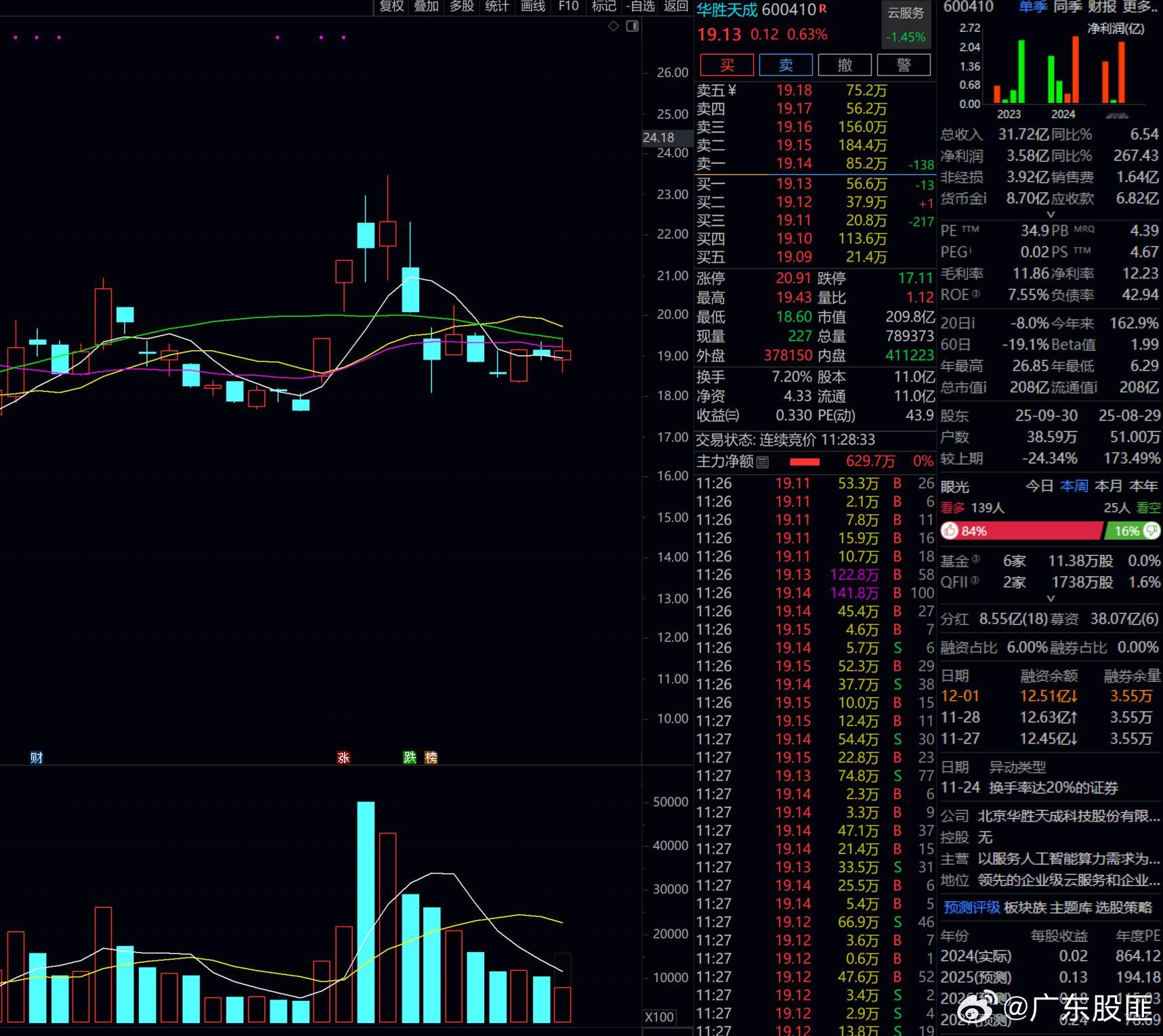
Task: Select 今日 in the 眼光 section
Action: click(1039, 486)
